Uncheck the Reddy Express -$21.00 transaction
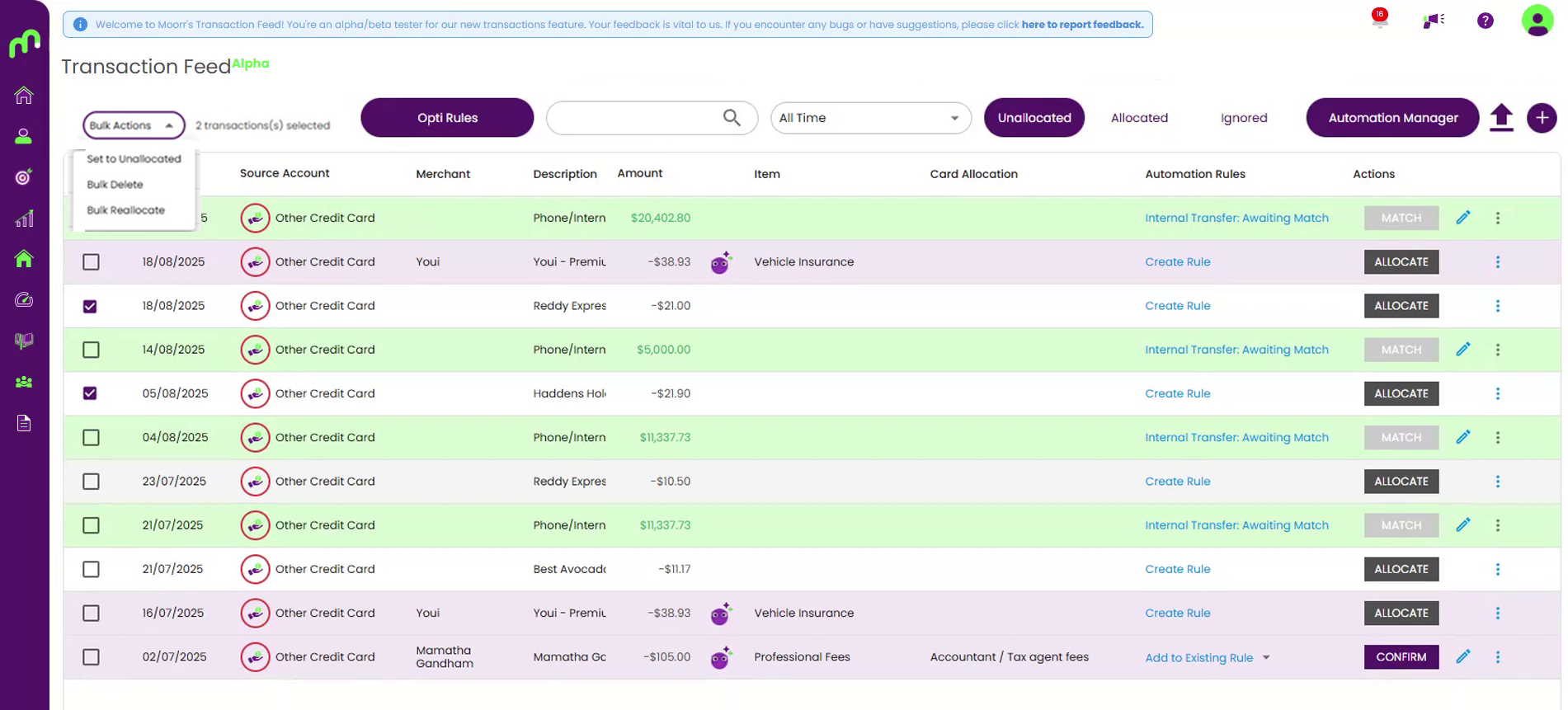 tap(91, 306)
